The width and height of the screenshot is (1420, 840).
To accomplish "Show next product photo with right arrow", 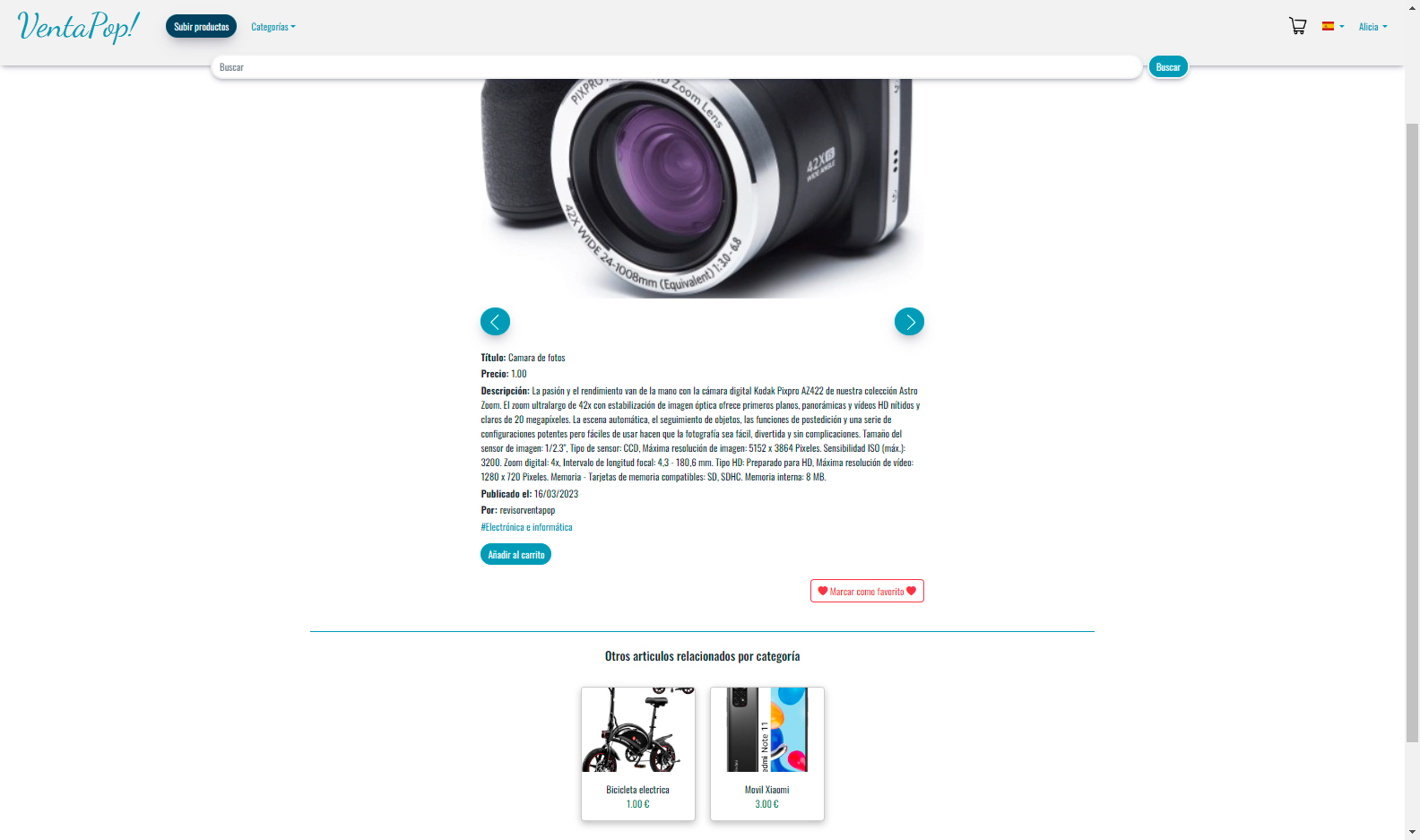I will (909, 321).
